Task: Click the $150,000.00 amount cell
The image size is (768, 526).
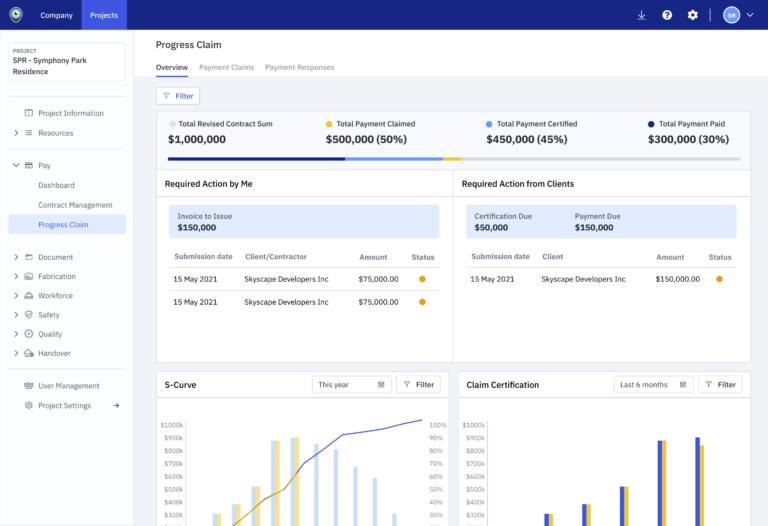Action: tap(677, 279)
